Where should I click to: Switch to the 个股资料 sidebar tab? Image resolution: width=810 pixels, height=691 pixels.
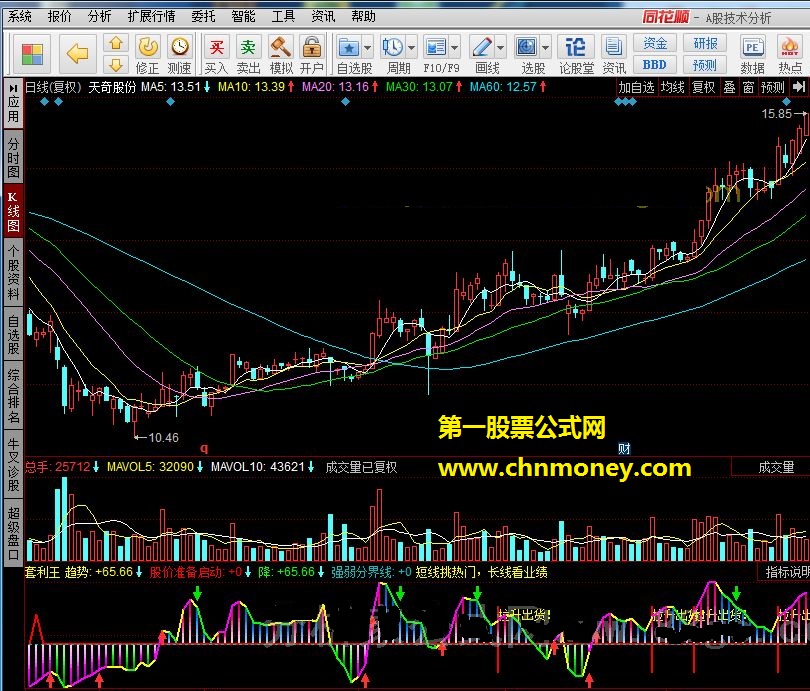tap(13, 272)
